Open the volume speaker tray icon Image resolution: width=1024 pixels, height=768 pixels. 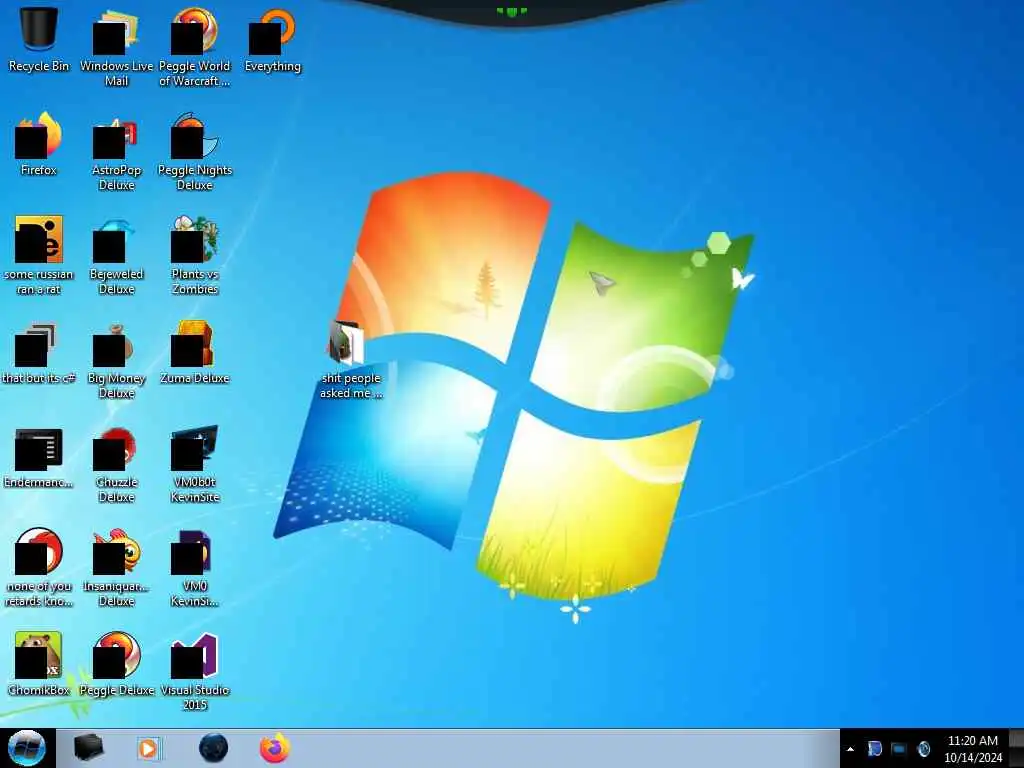coord(923,749)
